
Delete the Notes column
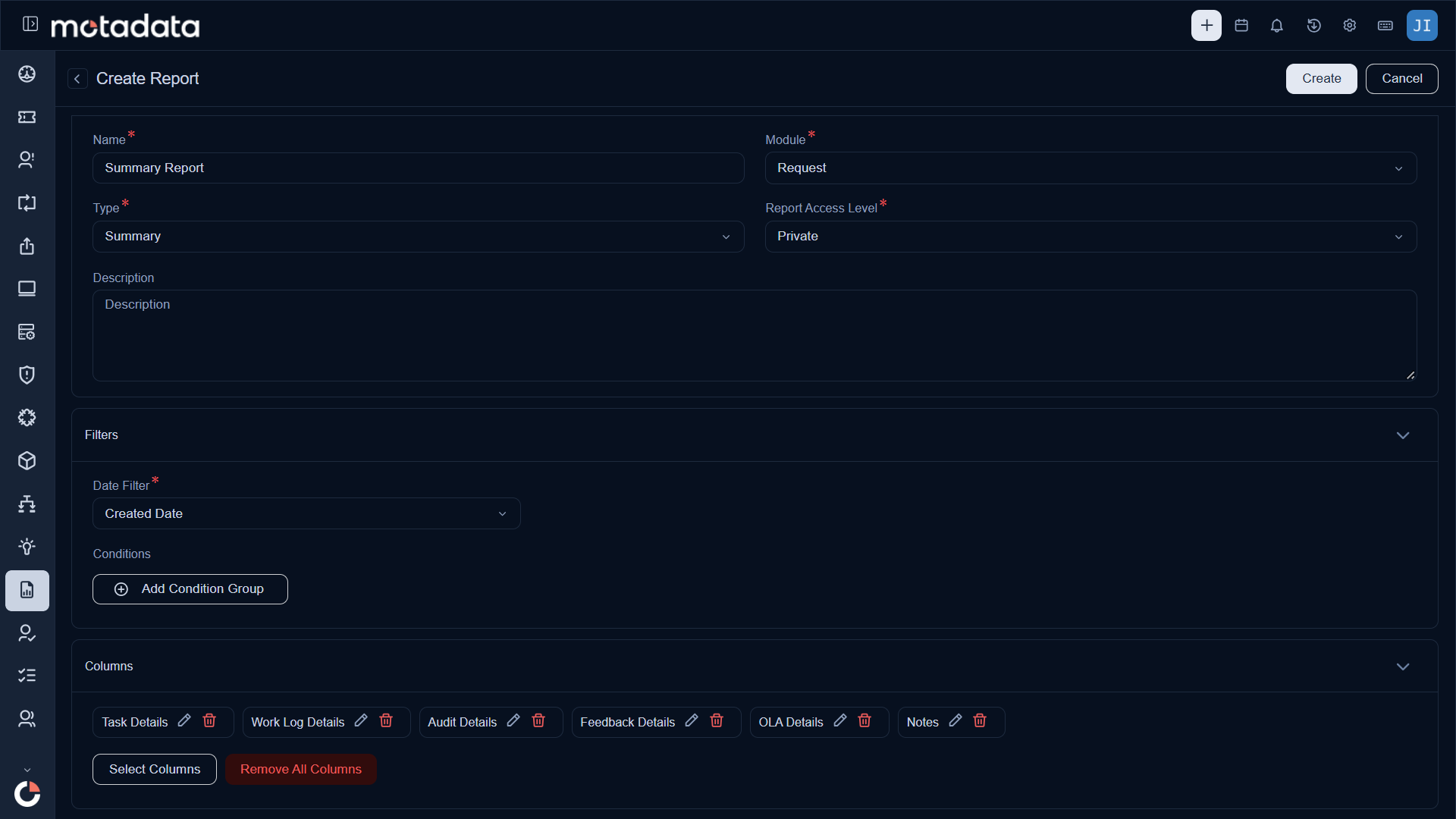(x=980, y=720)
